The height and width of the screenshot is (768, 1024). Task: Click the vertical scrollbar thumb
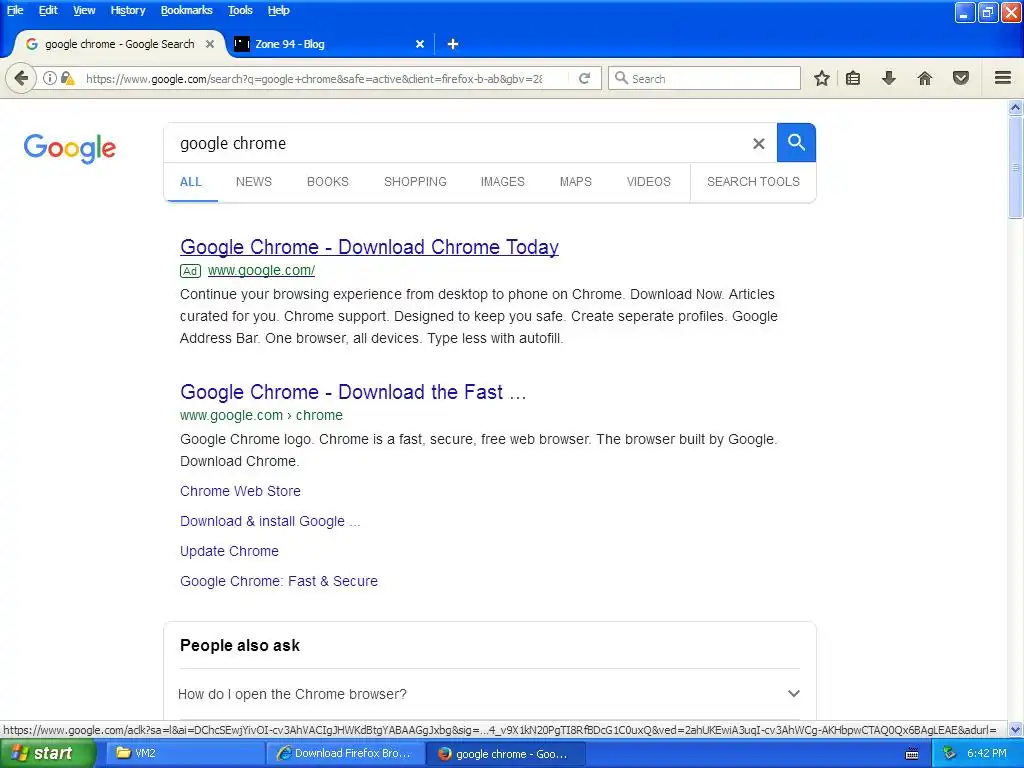pos(1016,168)
